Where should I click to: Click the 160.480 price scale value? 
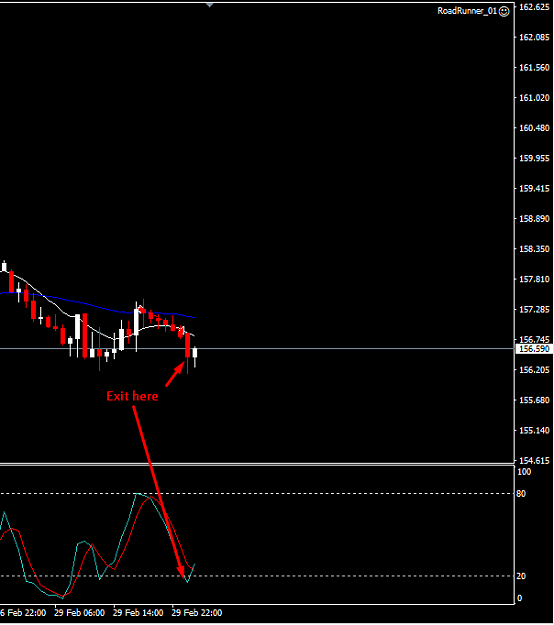coord(534,128)
